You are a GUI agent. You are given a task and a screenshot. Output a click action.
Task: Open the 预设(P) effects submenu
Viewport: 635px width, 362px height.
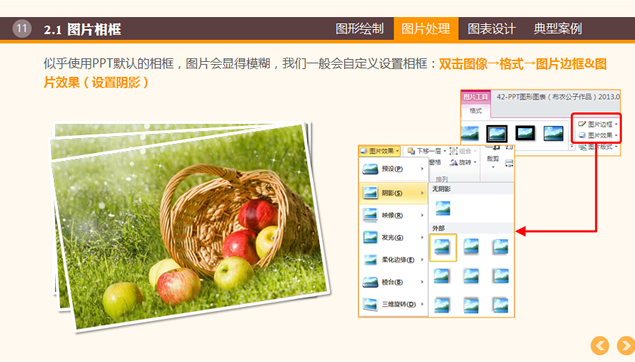pyautogui.click(x=393, y=169)
